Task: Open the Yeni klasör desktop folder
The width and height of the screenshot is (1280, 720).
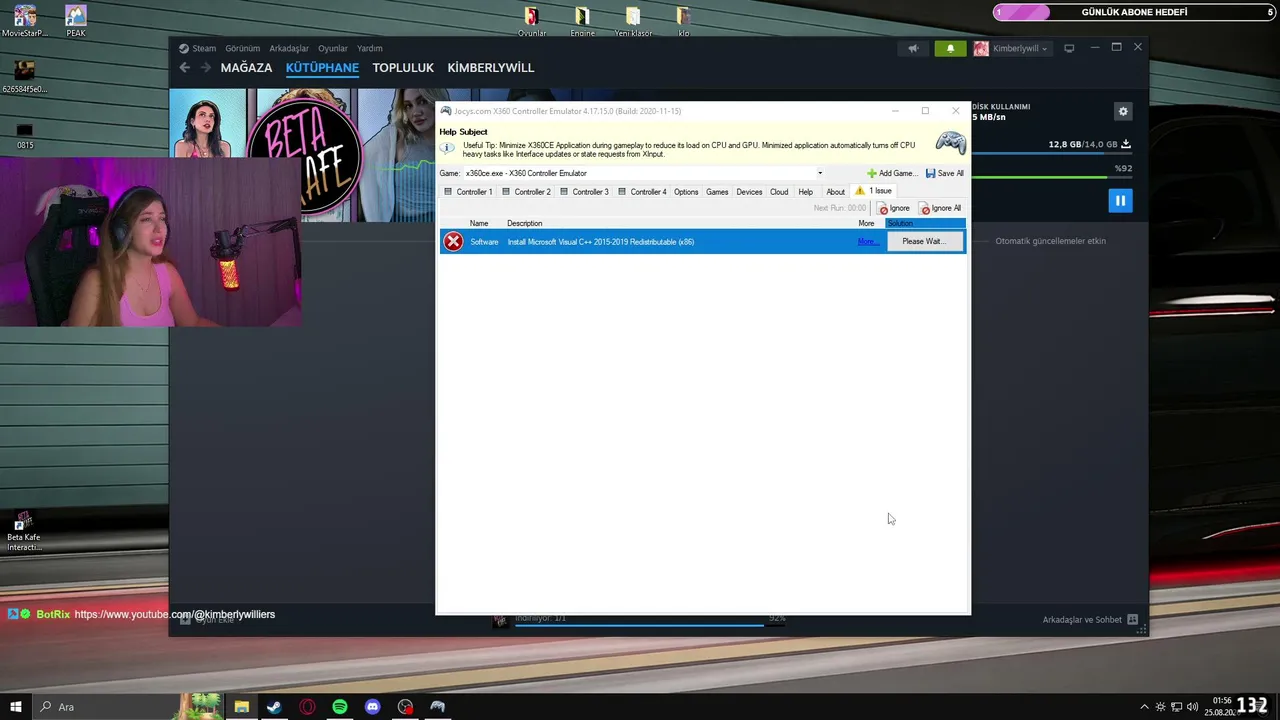Action: [x=633, y=21]
